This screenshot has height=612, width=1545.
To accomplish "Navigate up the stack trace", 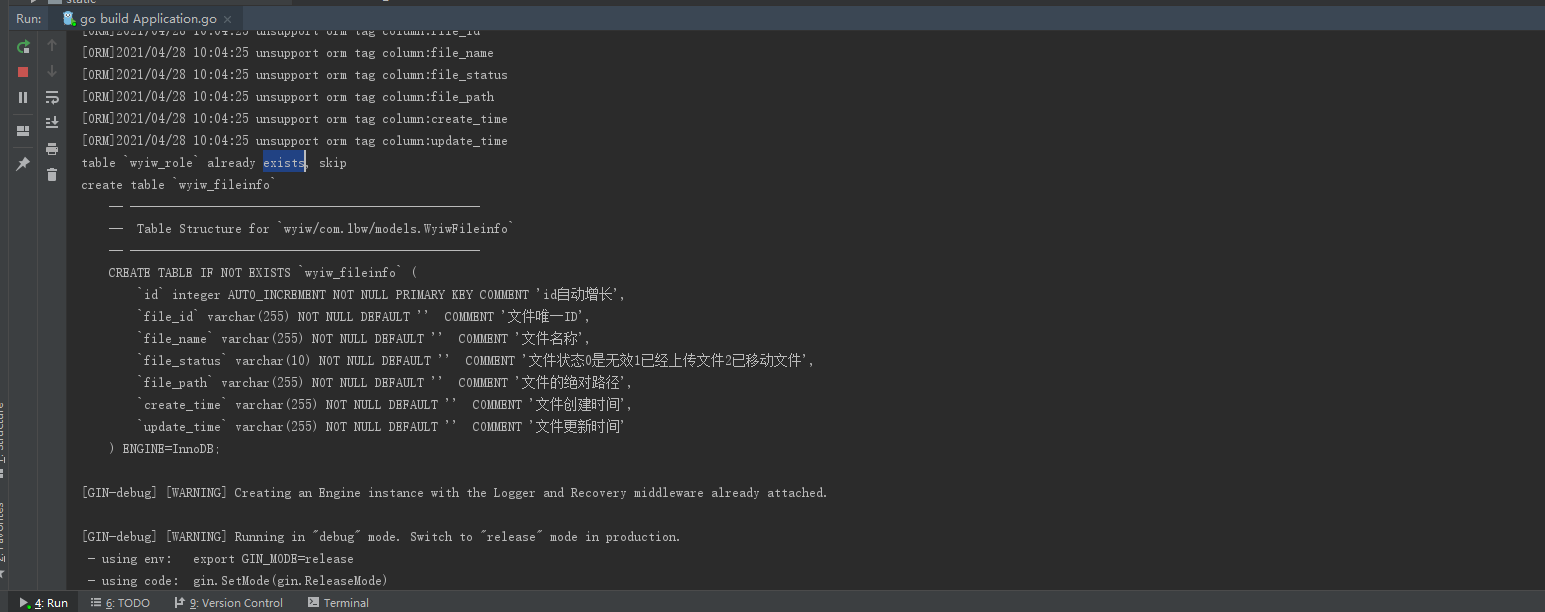I will click(52, 45).
